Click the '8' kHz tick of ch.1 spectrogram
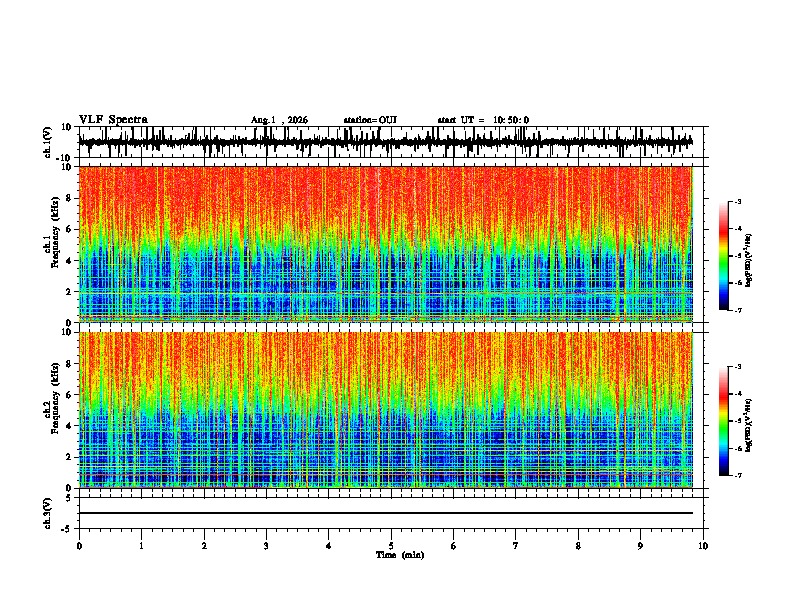This screenshot has width=792, height=612. [69, 198]
